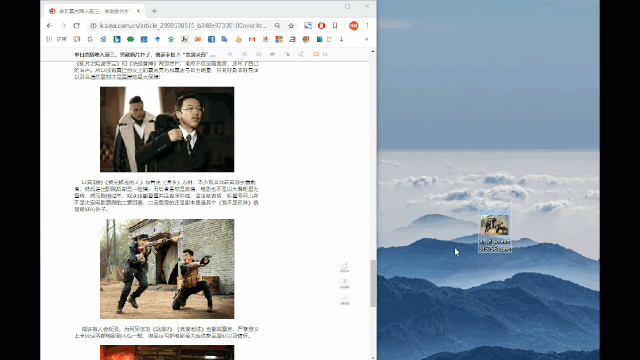The image size is (640, 360).
Task: Open the orange comment count link
Action: (x=320, y=54)
